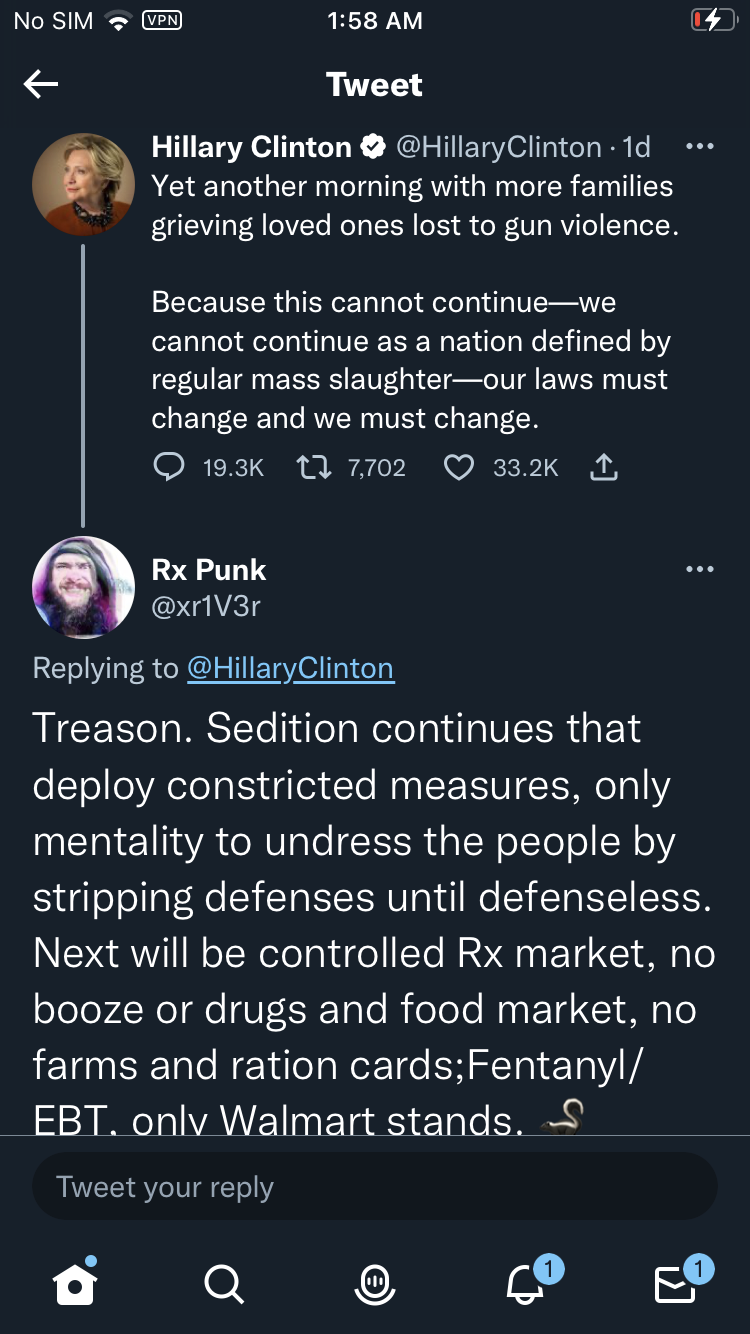This screenshot has height=1334, width=750.
Task: Open Messages envelope tab
Action: (675, 1283)
